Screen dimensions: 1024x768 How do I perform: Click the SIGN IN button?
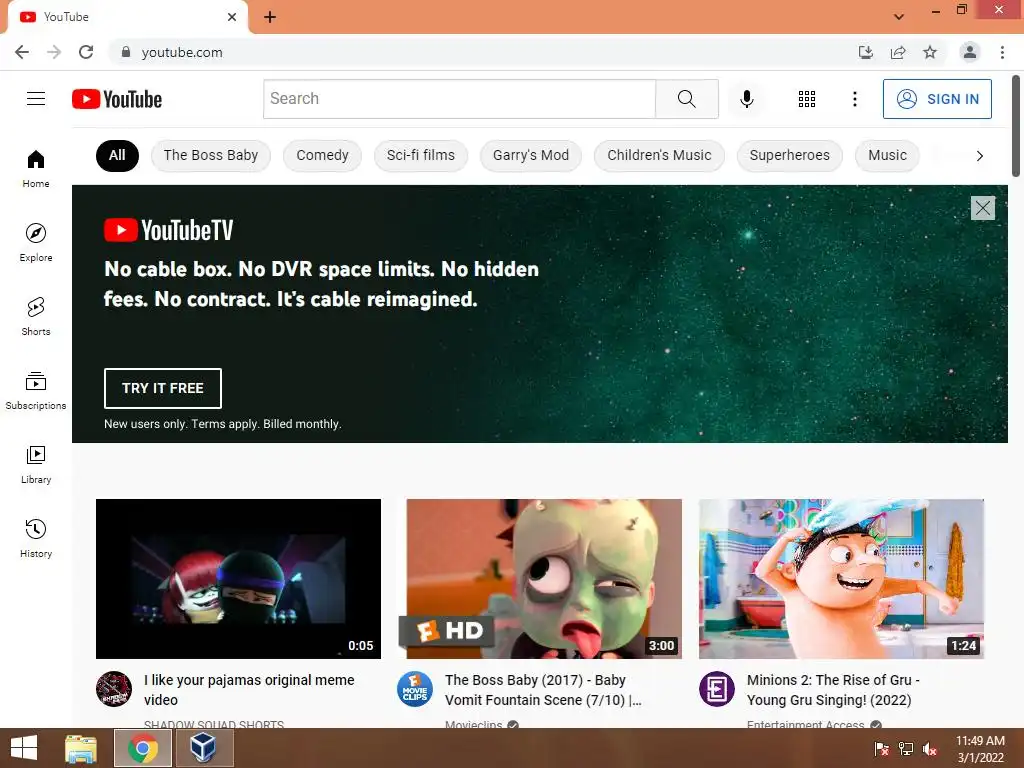click(937, 99)
